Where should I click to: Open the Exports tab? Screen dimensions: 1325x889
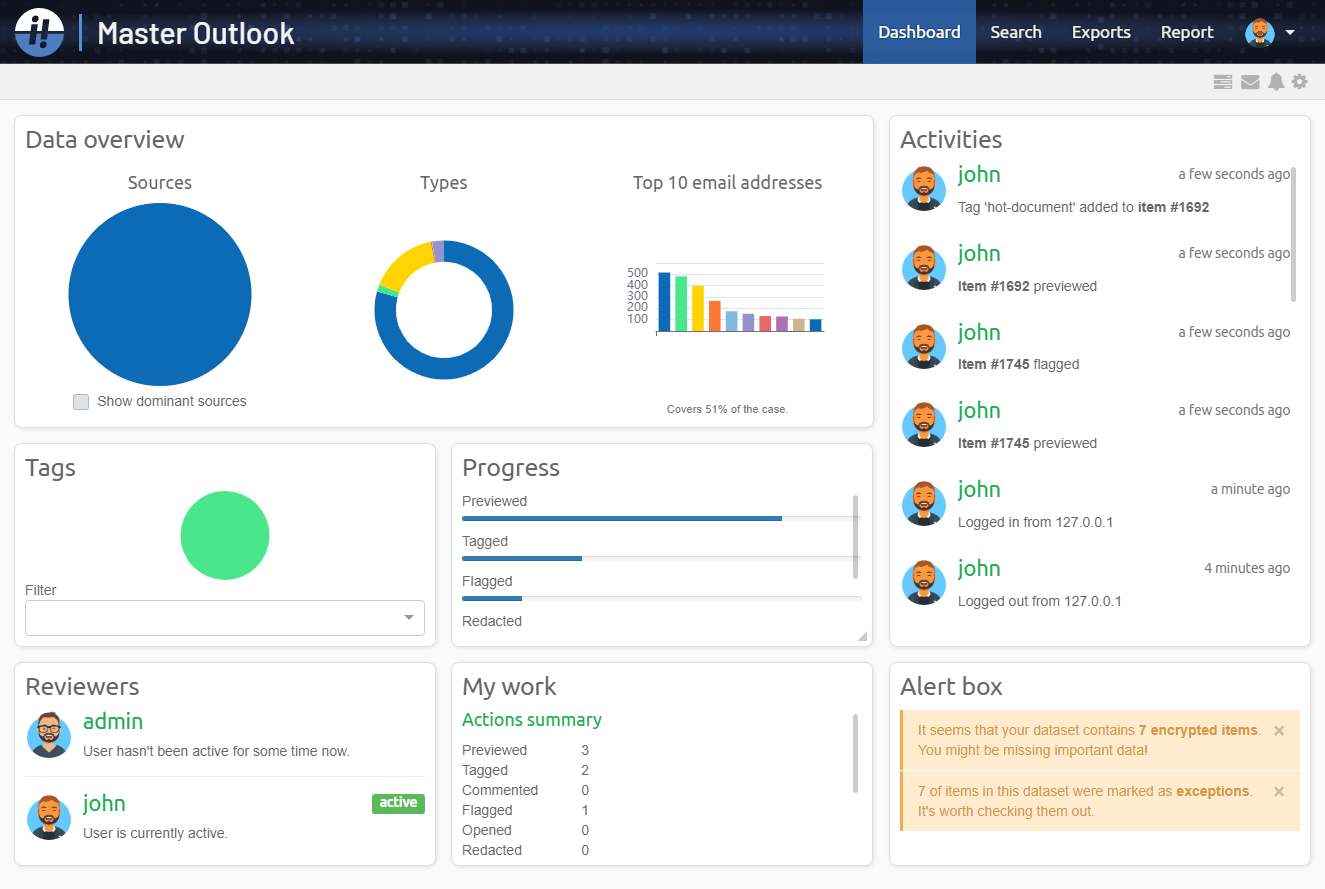coord(1101,32)
